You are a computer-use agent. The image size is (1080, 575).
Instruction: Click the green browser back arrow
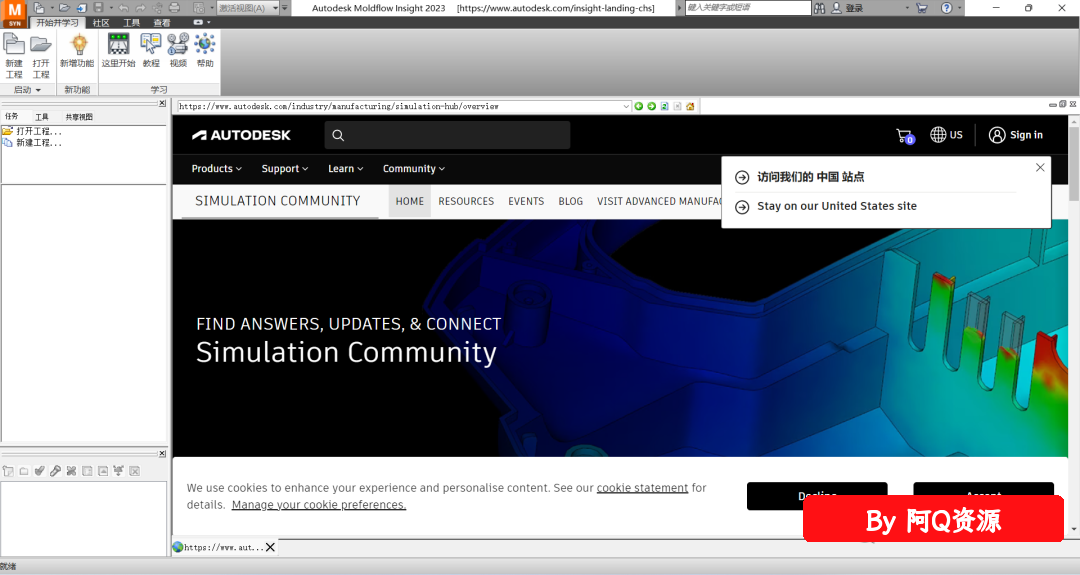point(638,106)
